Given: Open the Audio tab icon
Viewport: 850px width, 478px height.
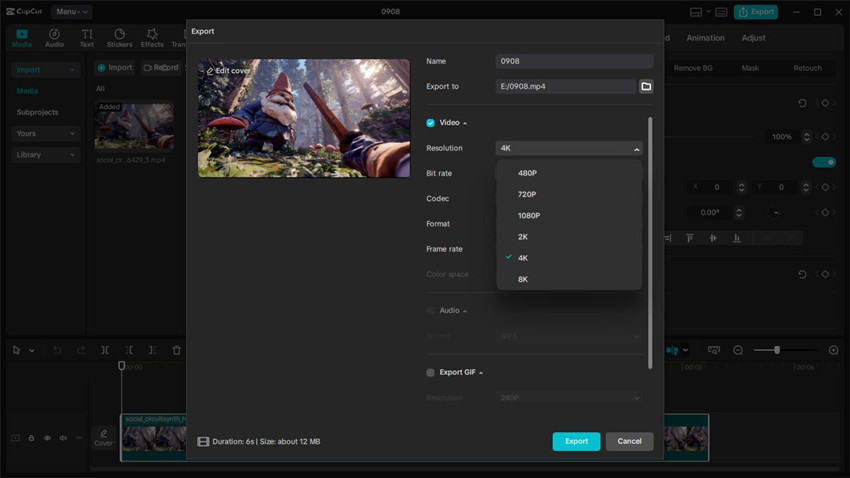Looking at the screenshot, I should (x=54, y=34).
